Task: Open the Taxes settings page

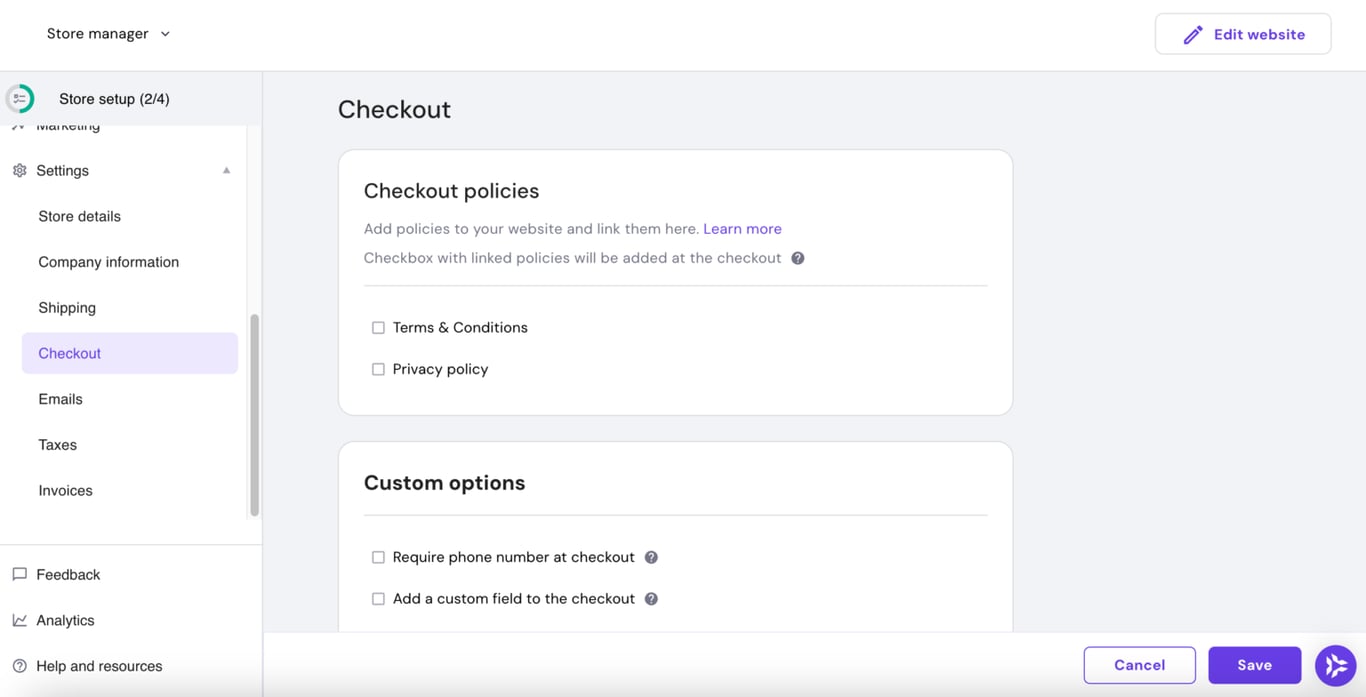Action: tap(57, 444)
